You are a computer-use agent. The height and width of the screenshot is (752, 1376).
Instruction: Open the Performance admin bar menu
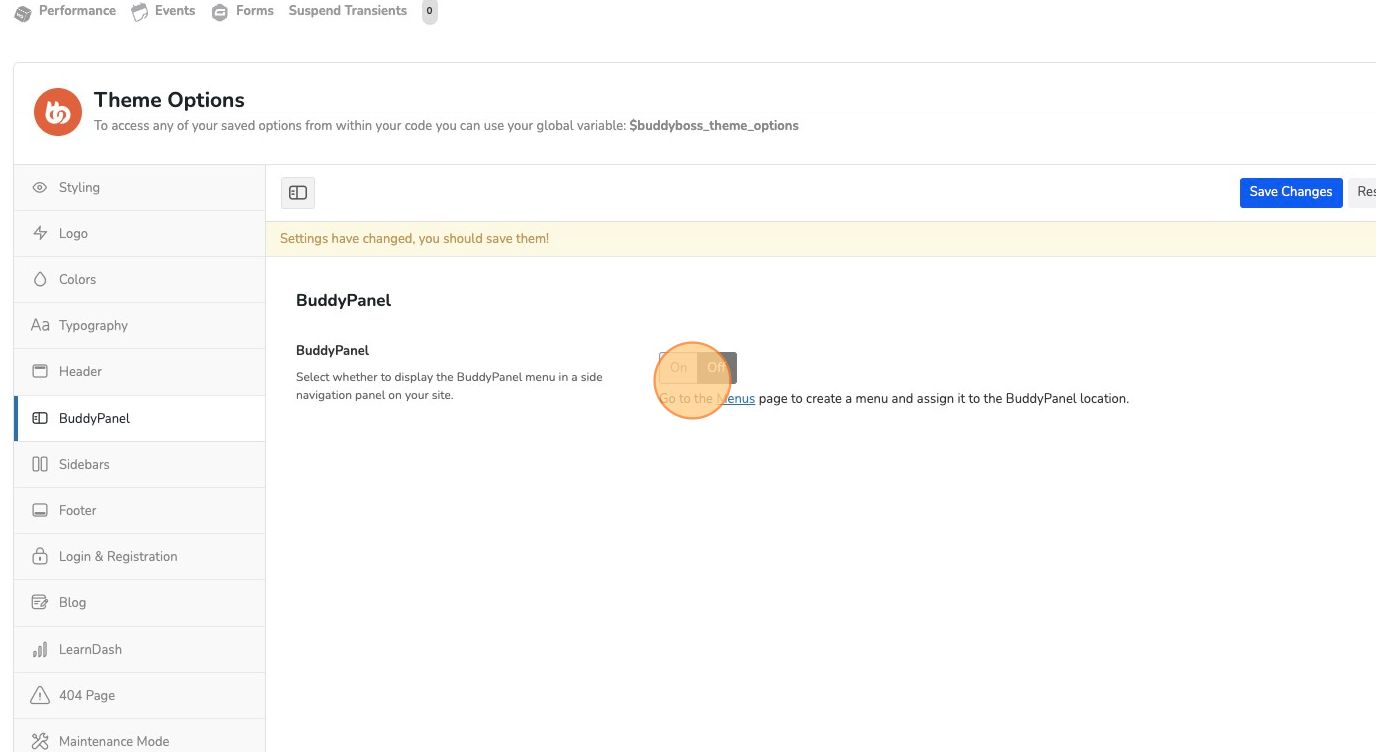click(65, 11)
